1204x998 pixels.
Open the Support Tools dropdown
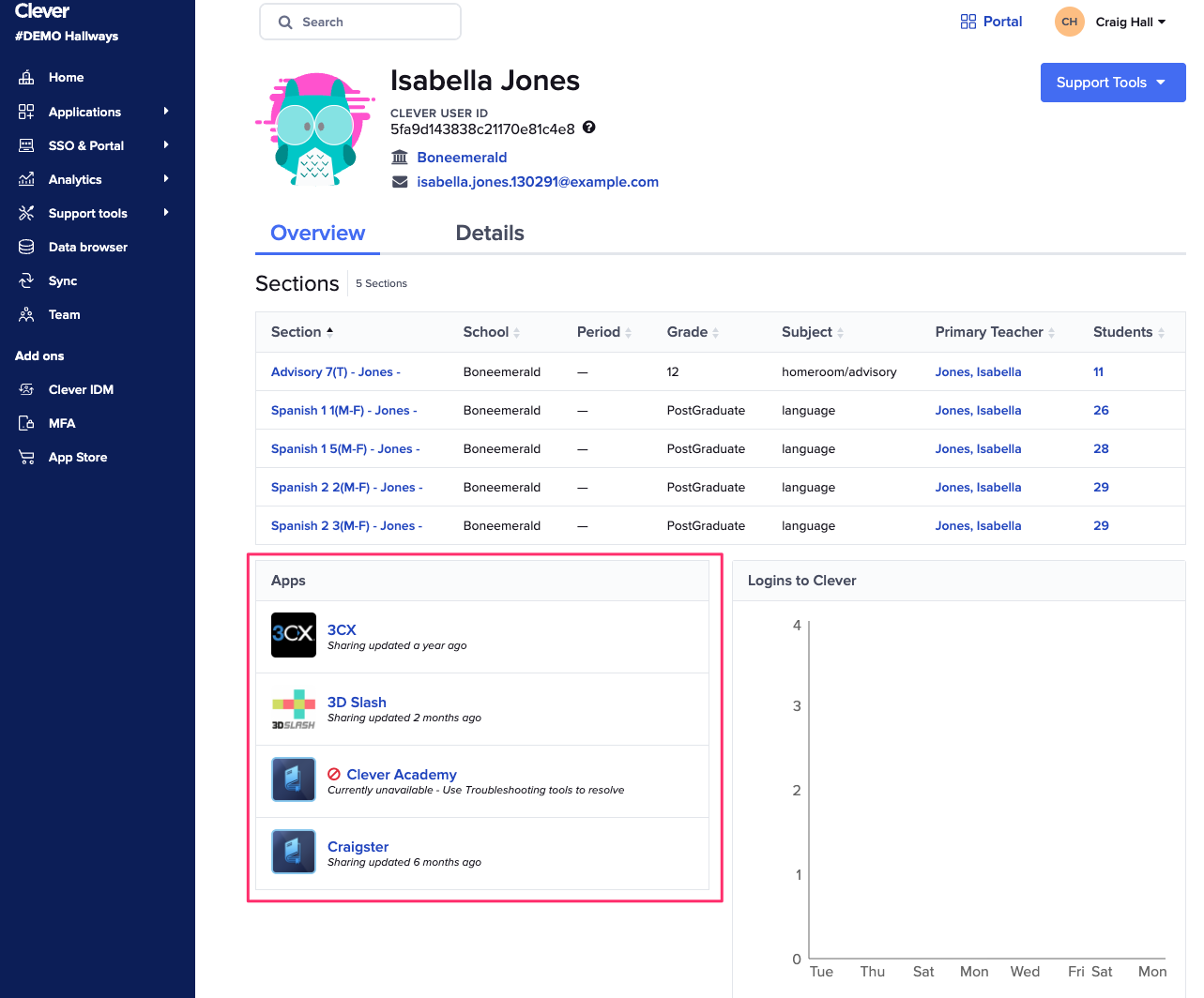tap(1112, 83)
